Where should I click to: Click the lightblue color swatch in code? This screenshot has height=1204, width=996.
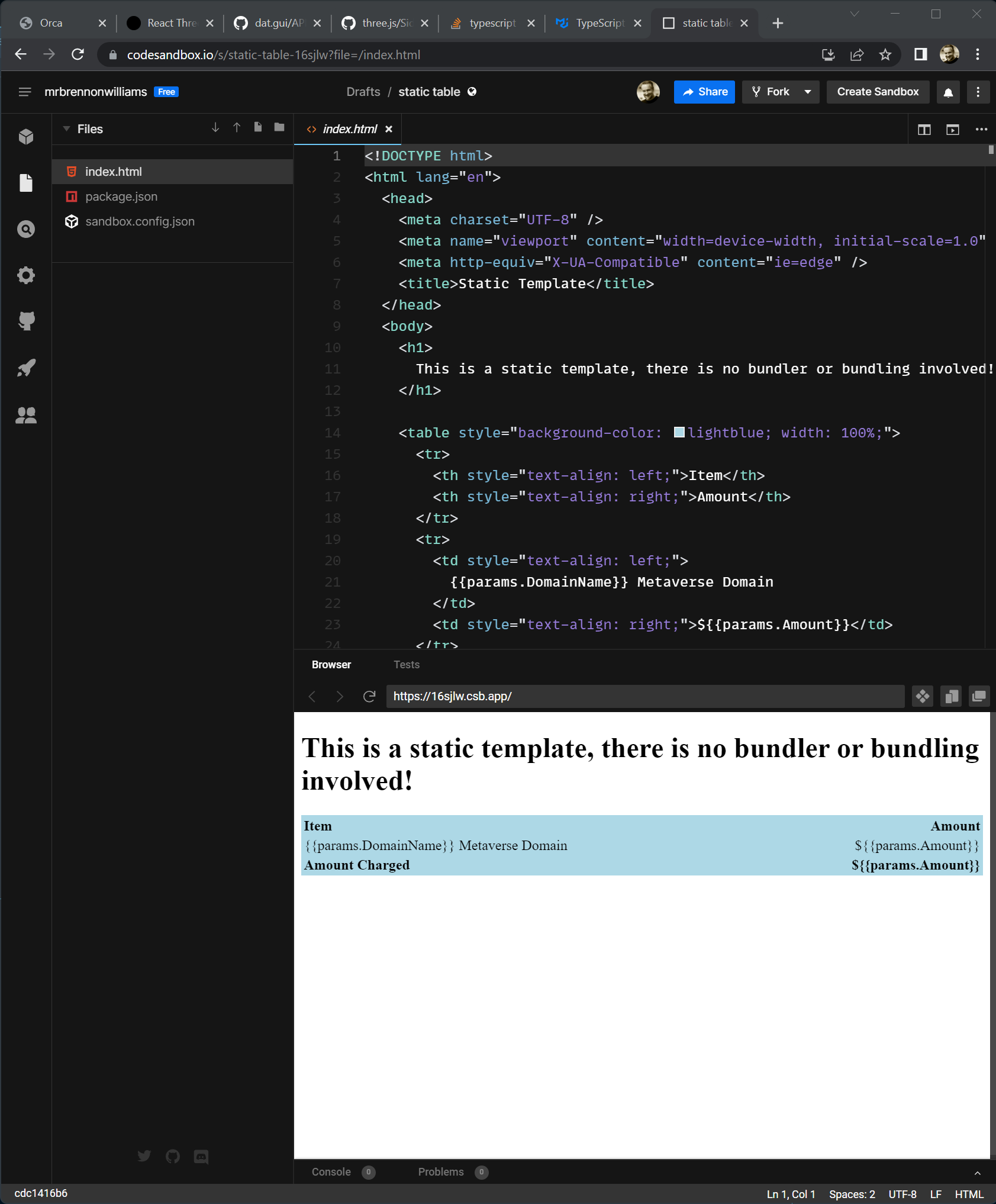click(x=679, y=432)
